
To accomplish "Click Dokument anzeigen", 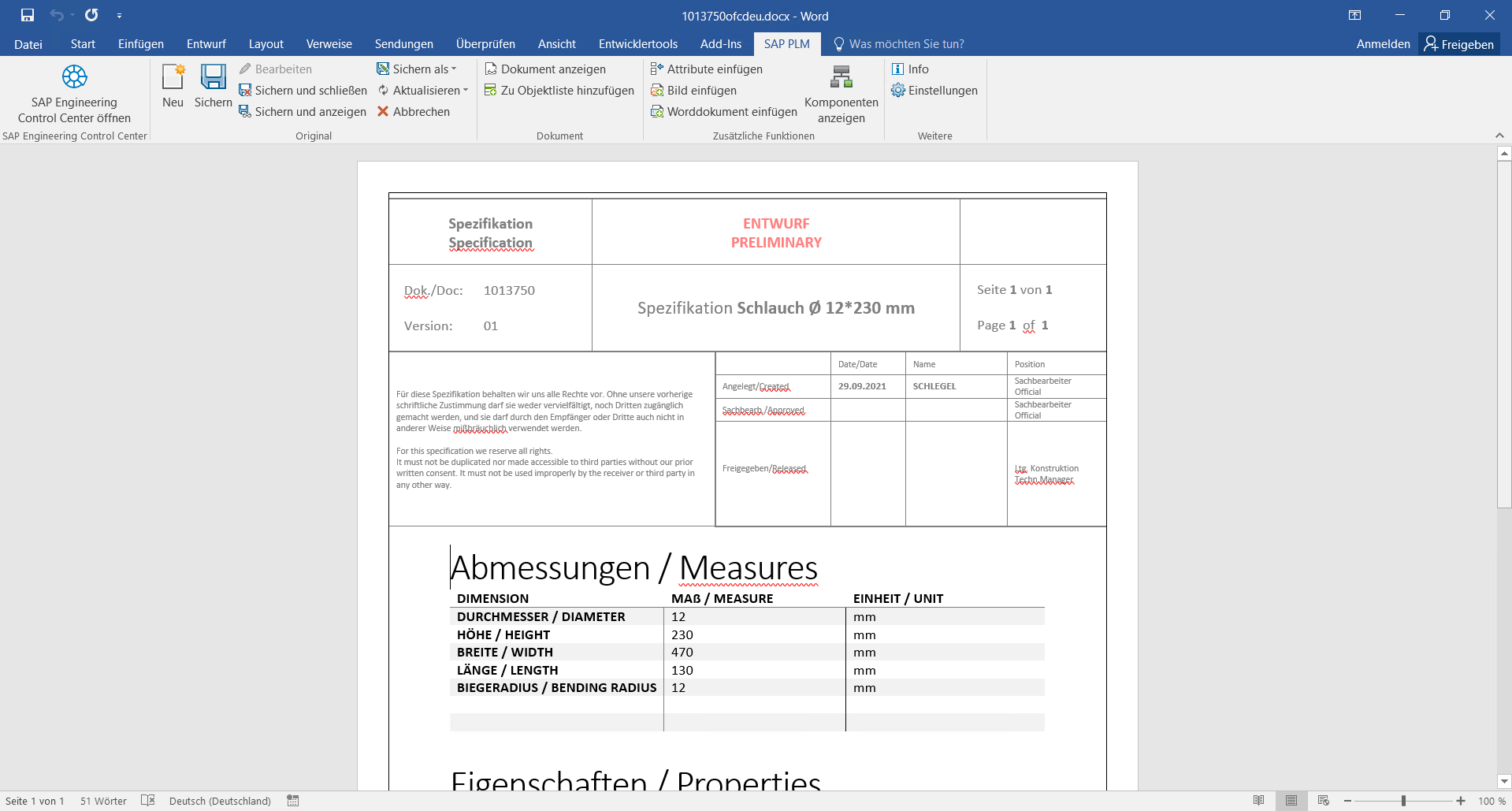I will [x=545, y=69].
